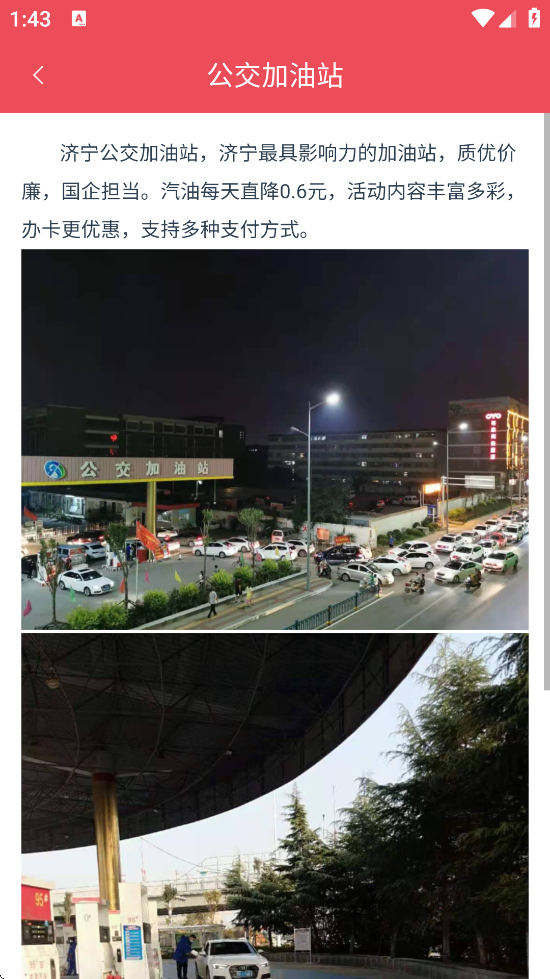Tap the 公交加油站 page title
Viewport: 550px width, 979px height.
(x=275, y=76)
